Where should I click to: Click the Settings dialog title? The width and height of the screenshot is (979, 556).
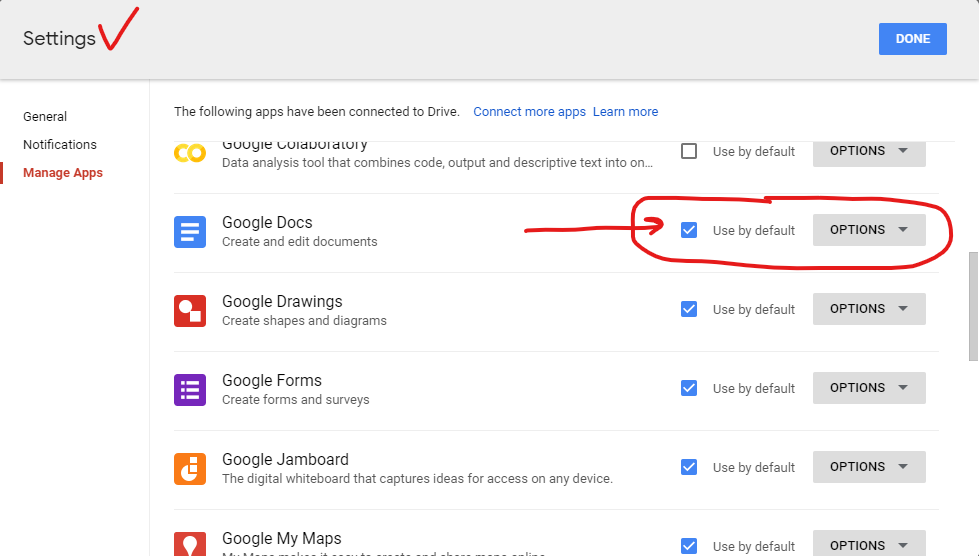click(59, 39)
